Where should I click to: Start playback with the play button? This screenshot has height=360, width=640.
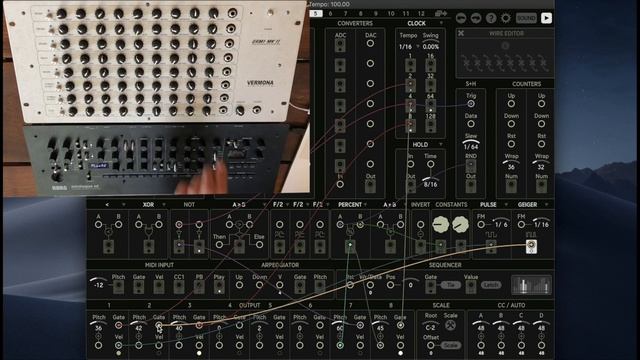[546, 18]
